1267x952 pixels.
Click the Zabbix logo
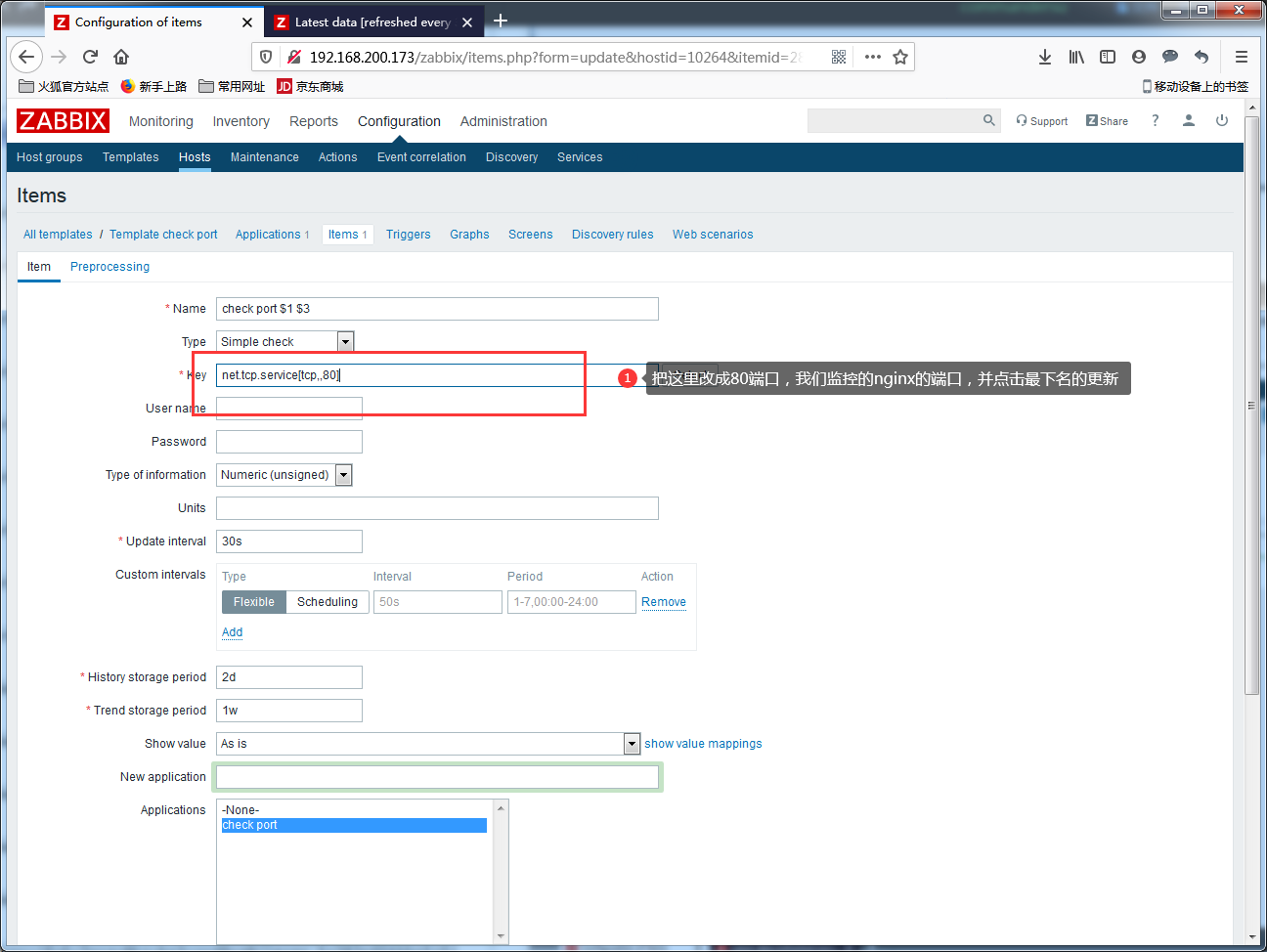pyautogui.click(x=63, y=120)
